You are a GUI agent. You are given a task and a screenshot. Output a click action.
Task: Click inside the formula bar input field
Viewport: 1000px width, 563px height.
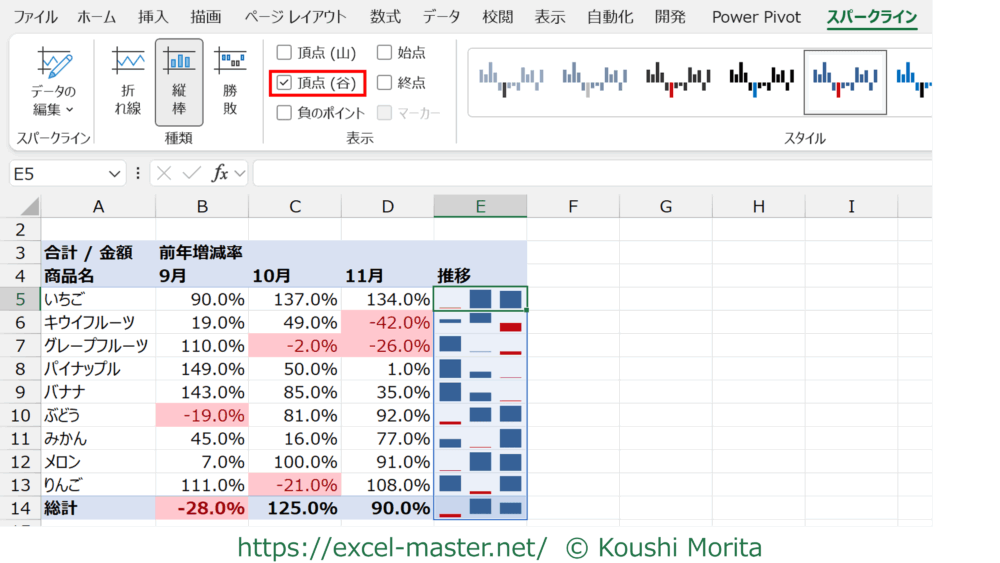(x=590, y=173)
